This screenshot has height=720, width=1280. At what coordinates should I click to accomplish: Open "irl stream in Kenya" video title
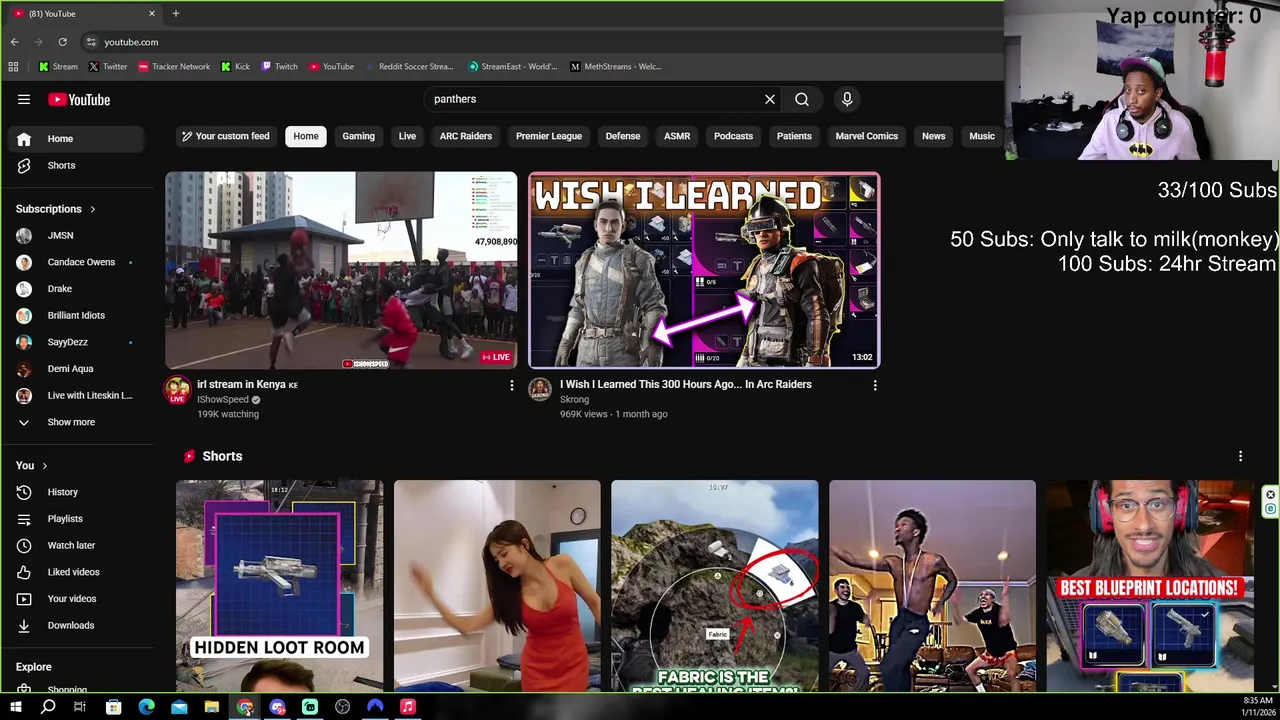(x=247, y=384)
